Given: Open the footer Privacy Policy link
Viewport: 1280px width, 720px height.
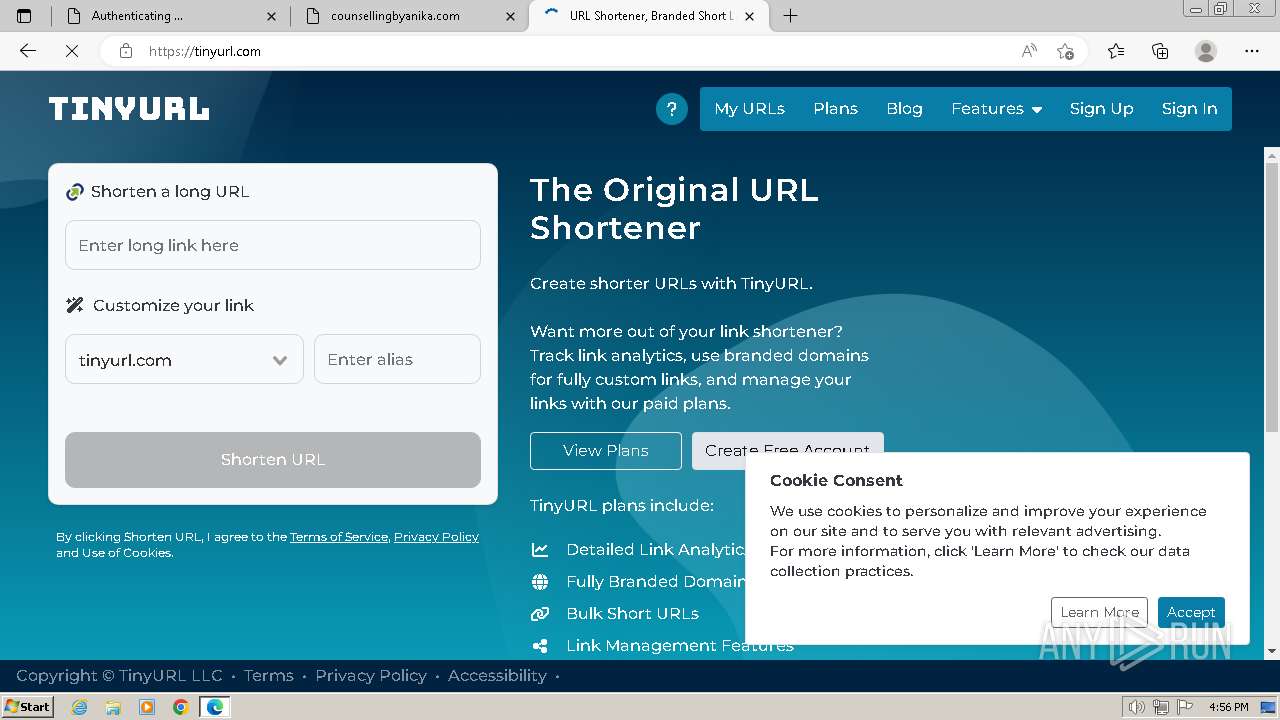Looking at the screenshot, I should pos(371,676).
